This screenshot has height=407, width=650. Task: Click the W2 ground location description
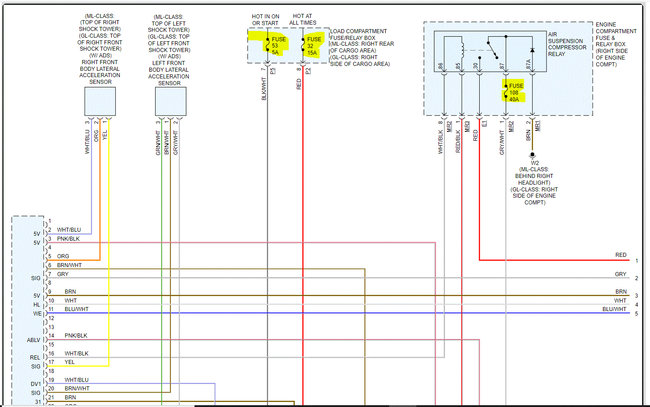(x=534, y=186)
